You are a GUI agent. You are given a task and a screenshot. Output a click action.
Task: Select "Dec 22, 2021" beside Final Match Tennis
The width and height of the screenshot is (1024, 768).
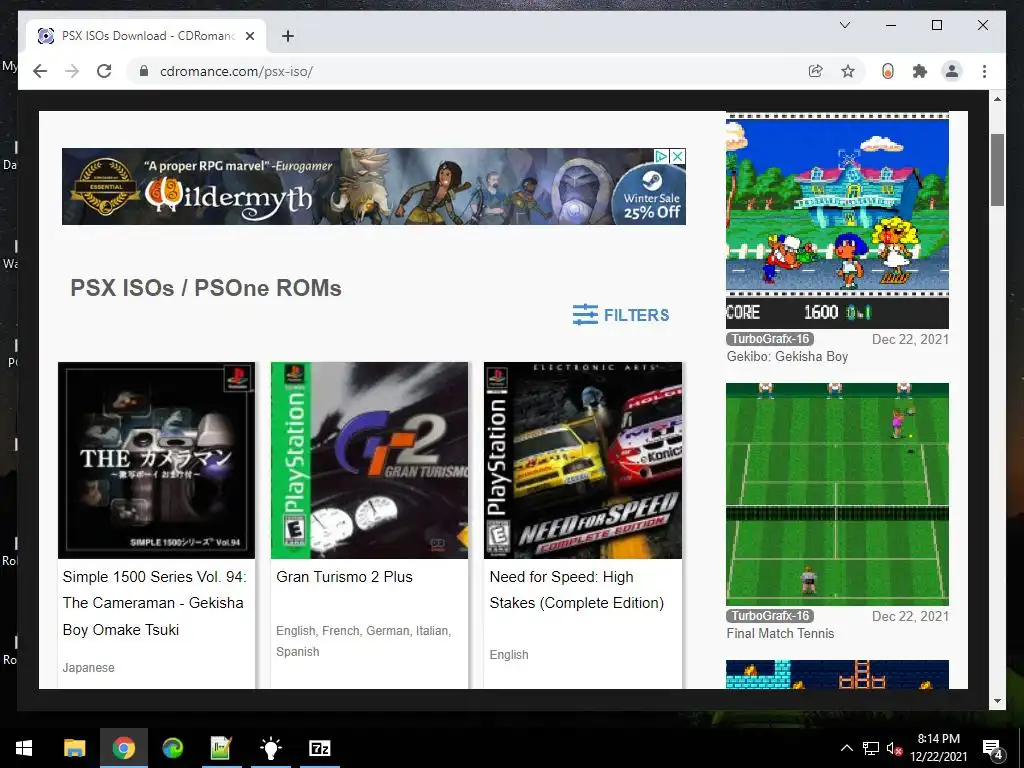pyautogui.click(x=910, y=616)
